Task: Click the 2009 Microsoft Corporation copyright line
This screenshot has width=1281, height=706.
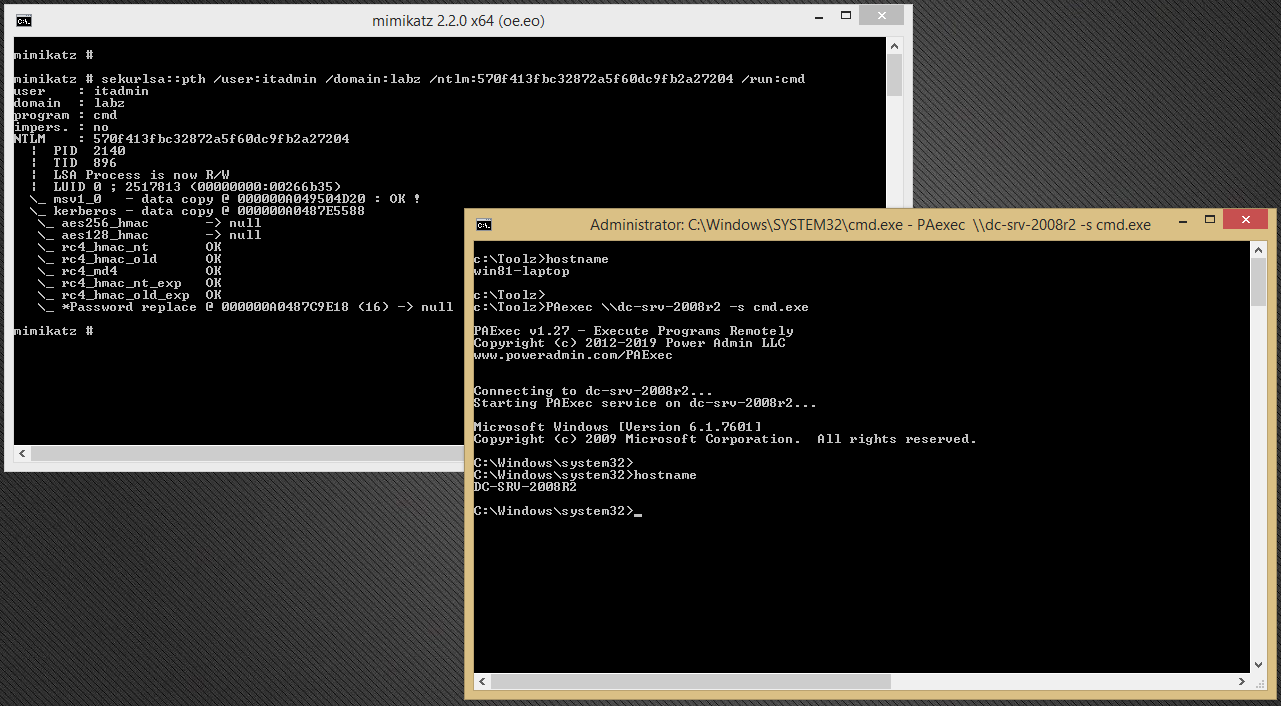Action: [x=725, y=439]
